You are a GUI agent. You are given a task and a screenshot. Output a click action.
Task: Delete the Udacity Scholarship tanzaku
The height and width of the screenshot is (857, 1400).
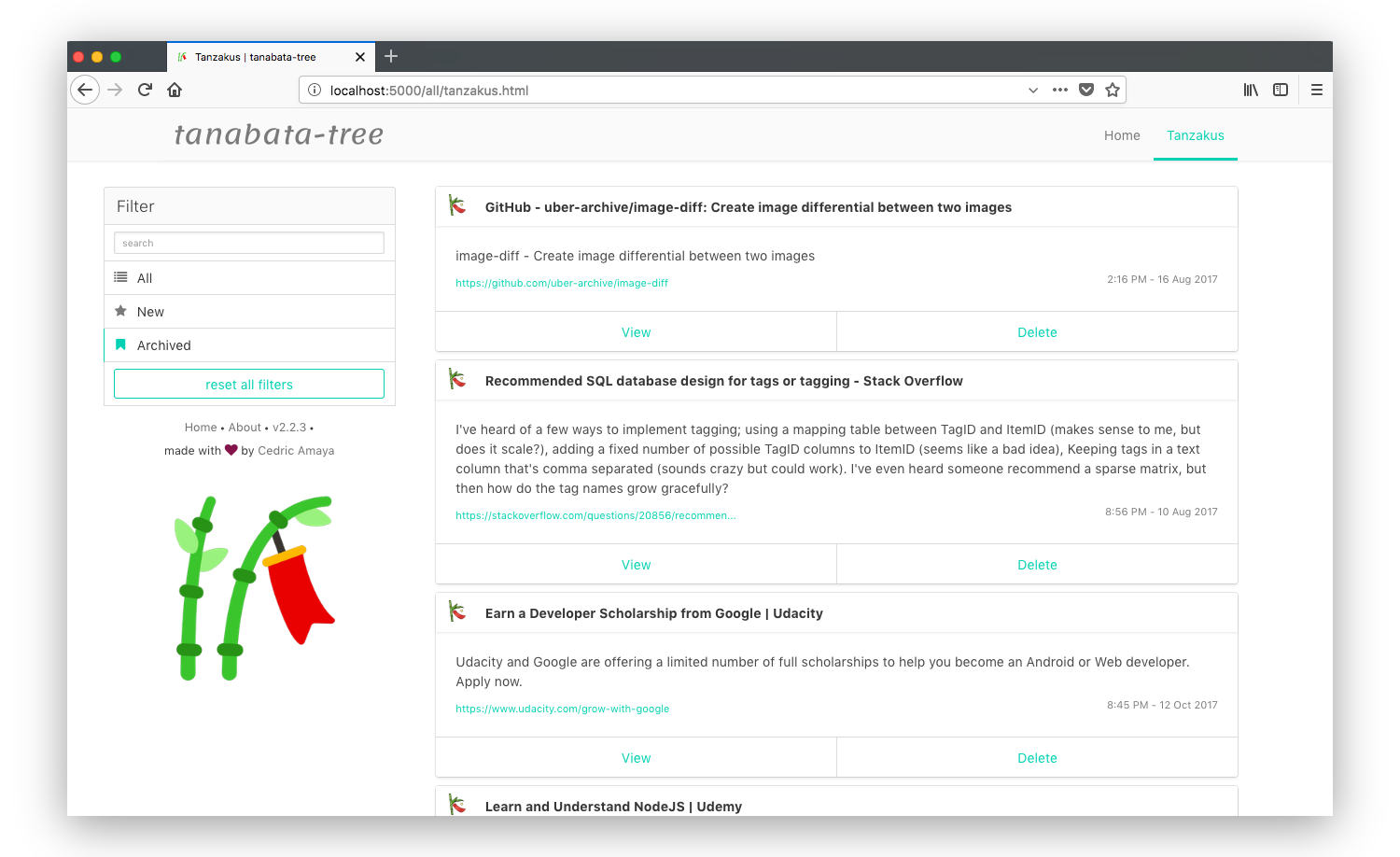[x=1037, y=758]
